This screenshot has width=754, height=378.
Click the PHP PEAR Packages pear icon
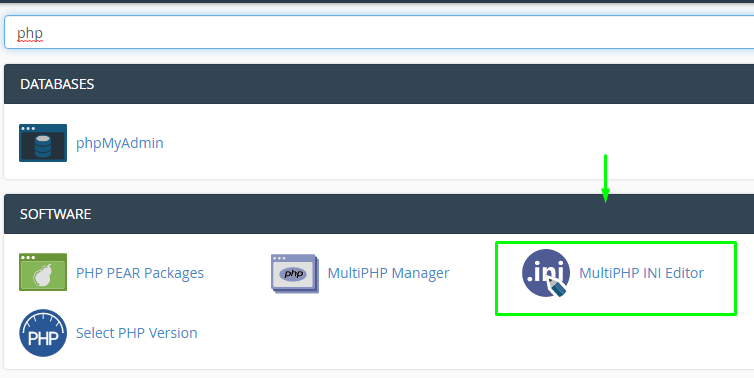point(43,272)
